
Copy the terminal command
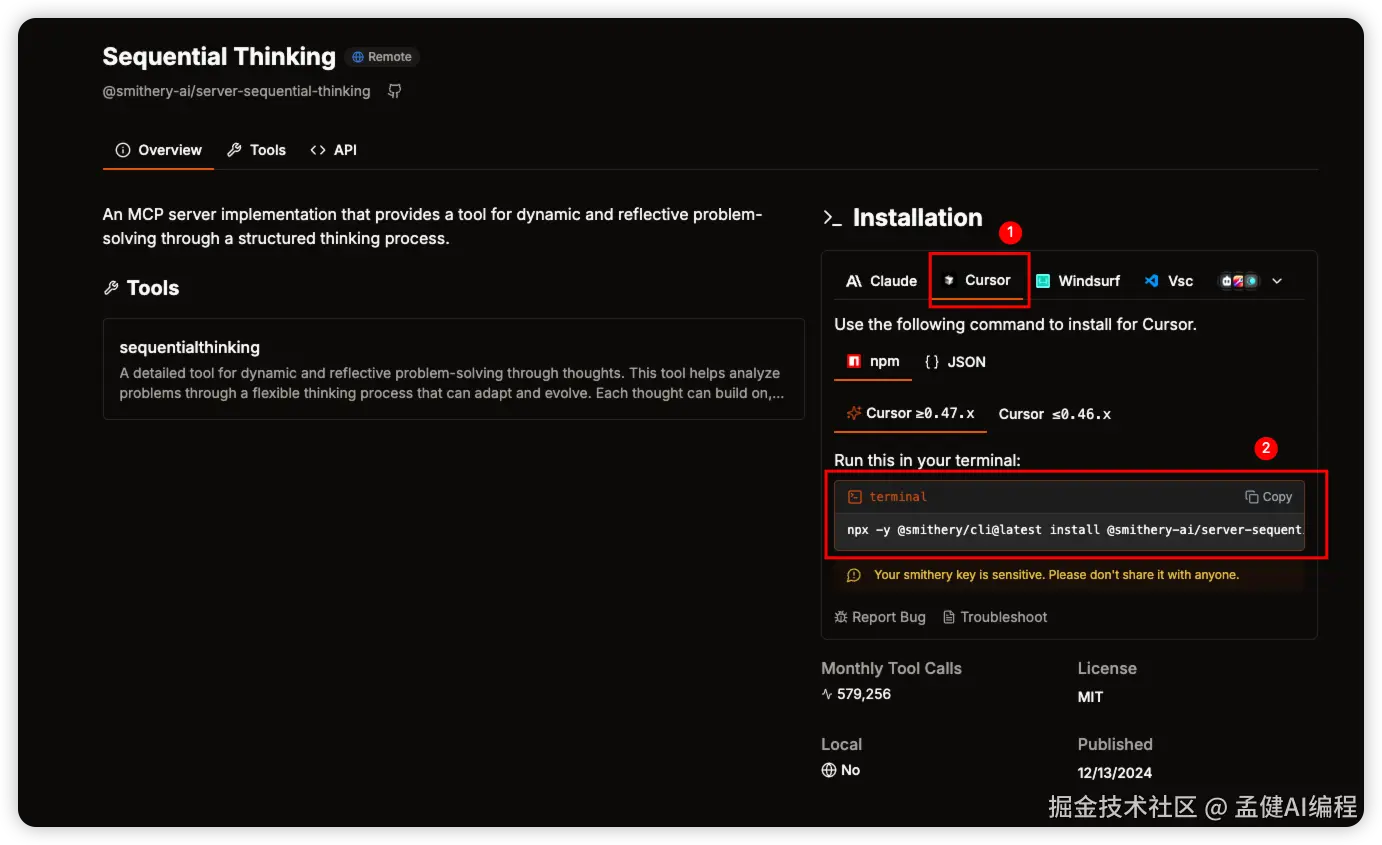pos(1269,497)
